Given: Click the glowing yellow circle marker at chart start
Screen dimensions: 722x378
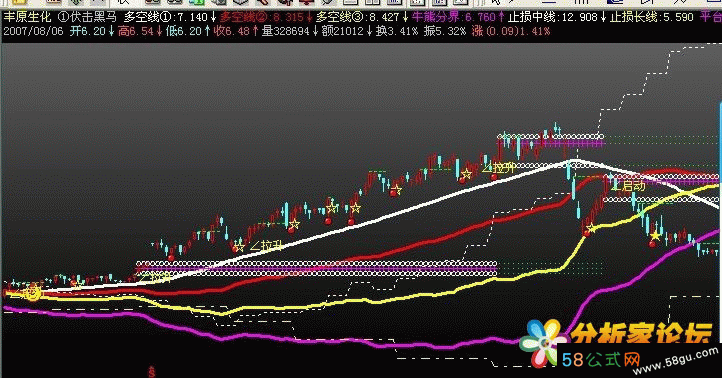Looking at the screenshot, I should click(33, 293).
